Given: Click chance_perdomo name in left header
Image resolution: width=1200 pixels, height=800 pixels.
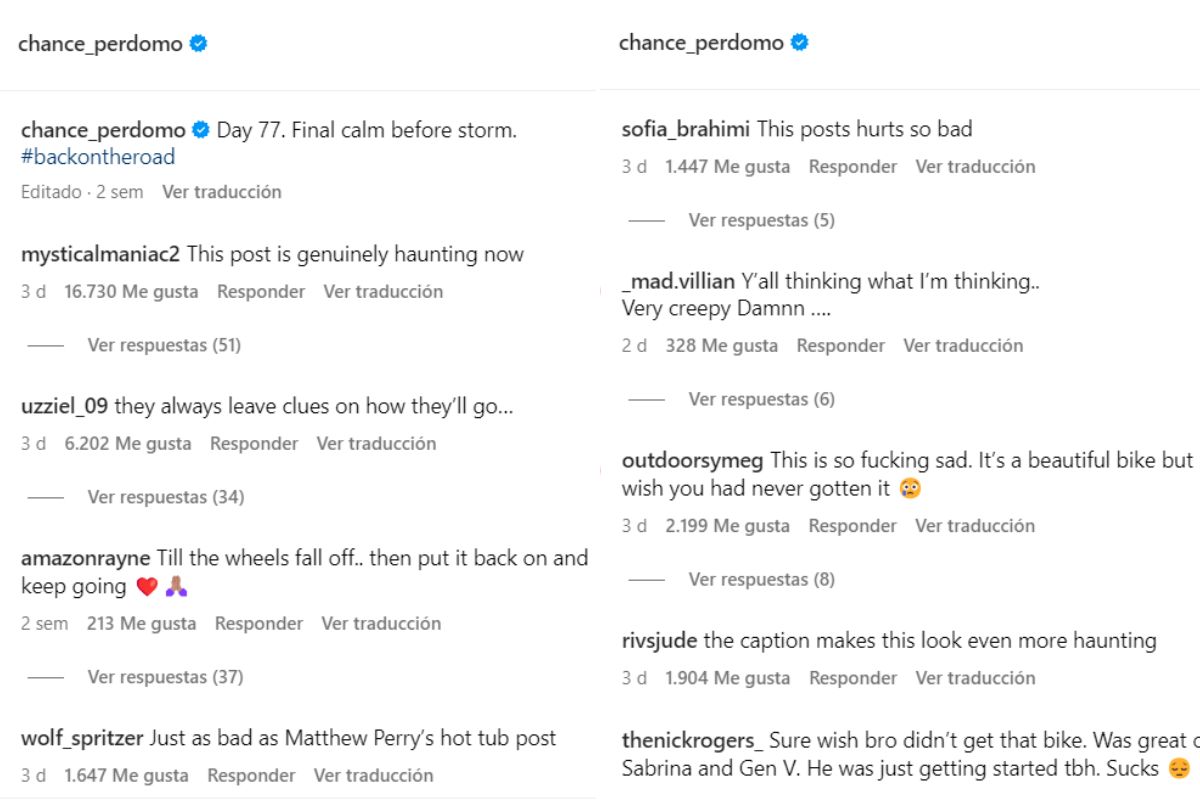Looking at the screenshot, I should (x=100, y=44).
